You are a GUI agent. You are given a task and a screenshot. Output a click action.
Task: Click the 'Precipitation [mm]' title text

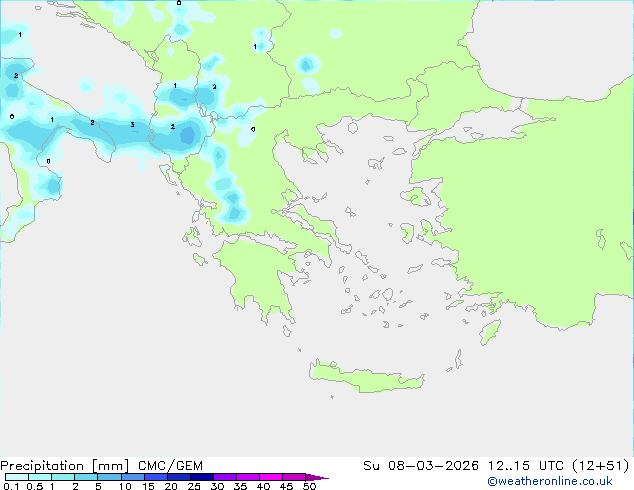point(64,466)
